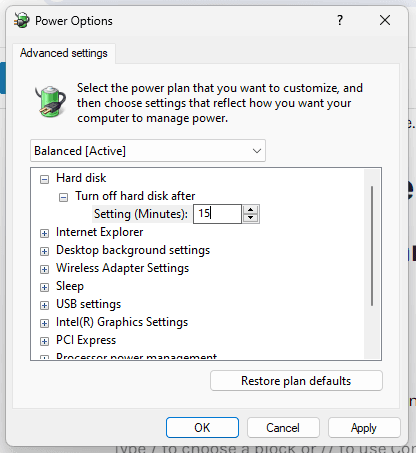416x453 pixels.
Task: Switch to the Advanced settings tab
Action: coord(64,53)
